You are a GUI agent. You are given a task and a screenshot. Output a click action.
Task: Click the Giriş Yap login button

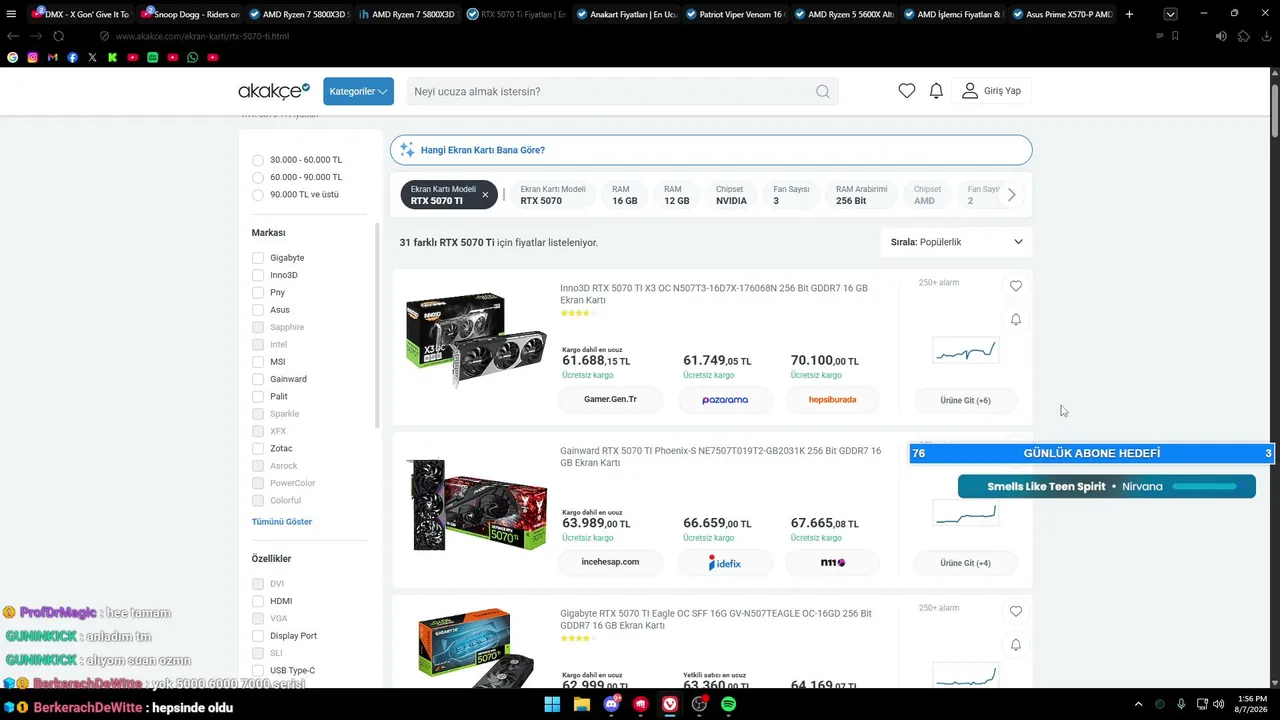pos(991,91)
